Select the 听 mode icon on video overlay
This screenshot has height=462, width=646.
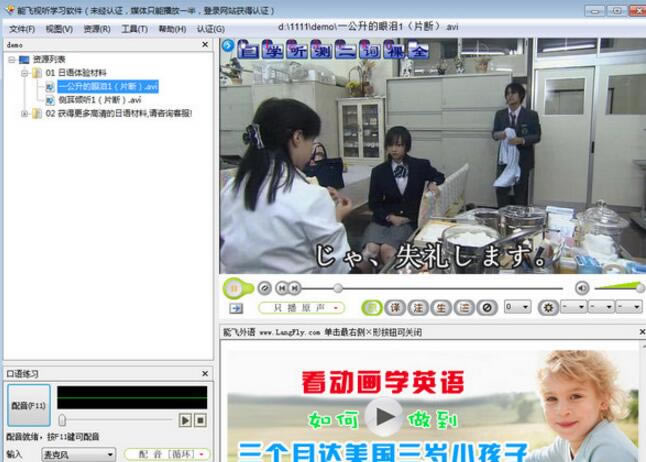point(297,49)
